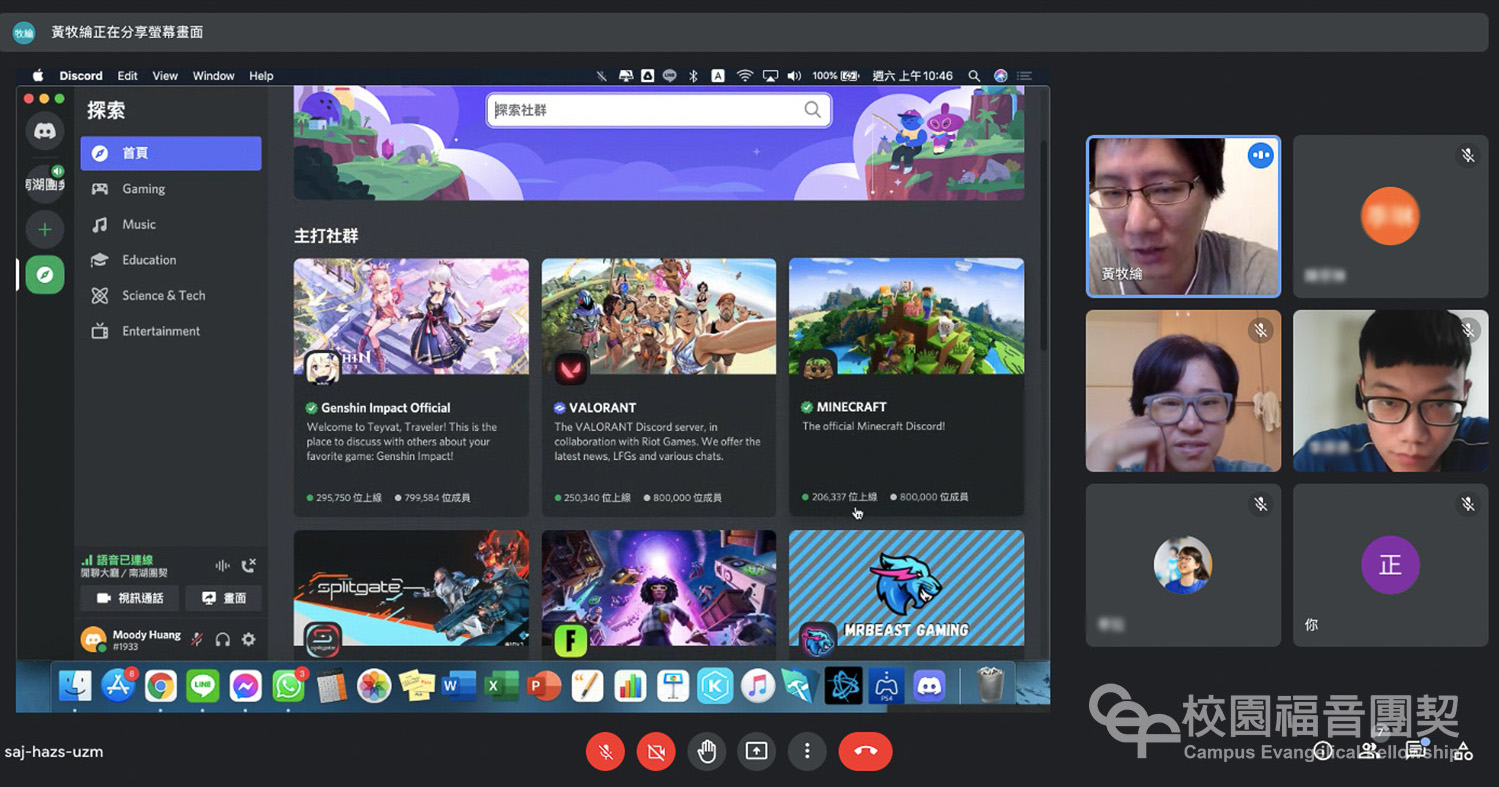Open MrBeast Gaming community card

point(906,593)
